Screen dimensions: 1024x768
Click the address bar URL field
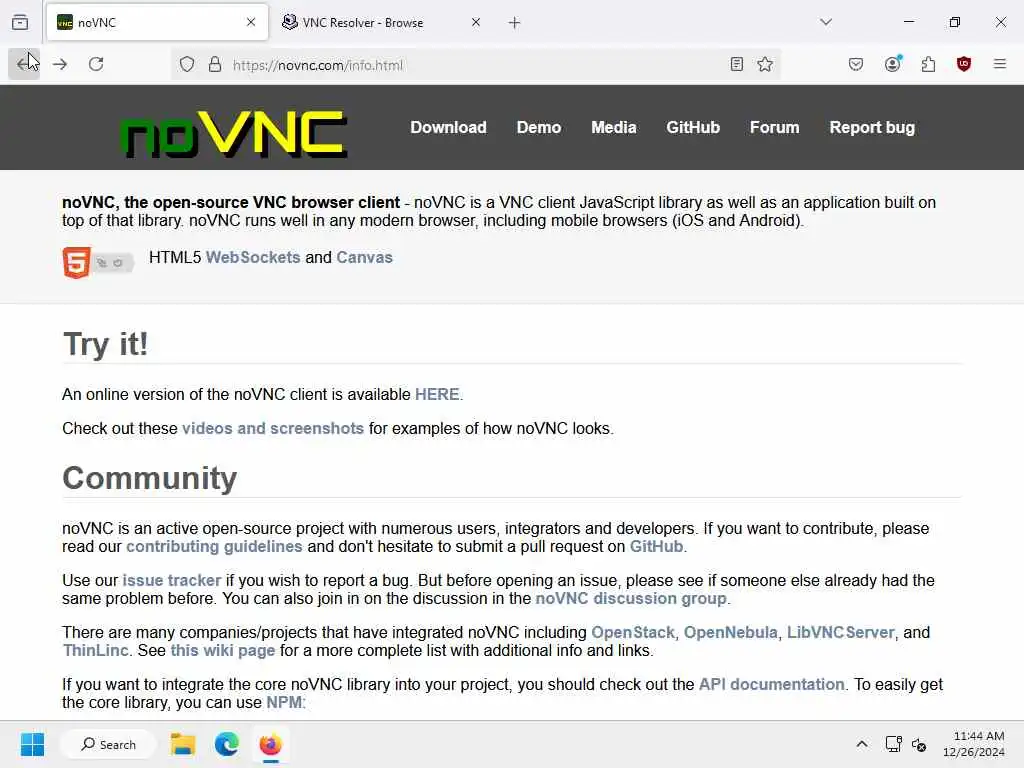click(475, 65)
